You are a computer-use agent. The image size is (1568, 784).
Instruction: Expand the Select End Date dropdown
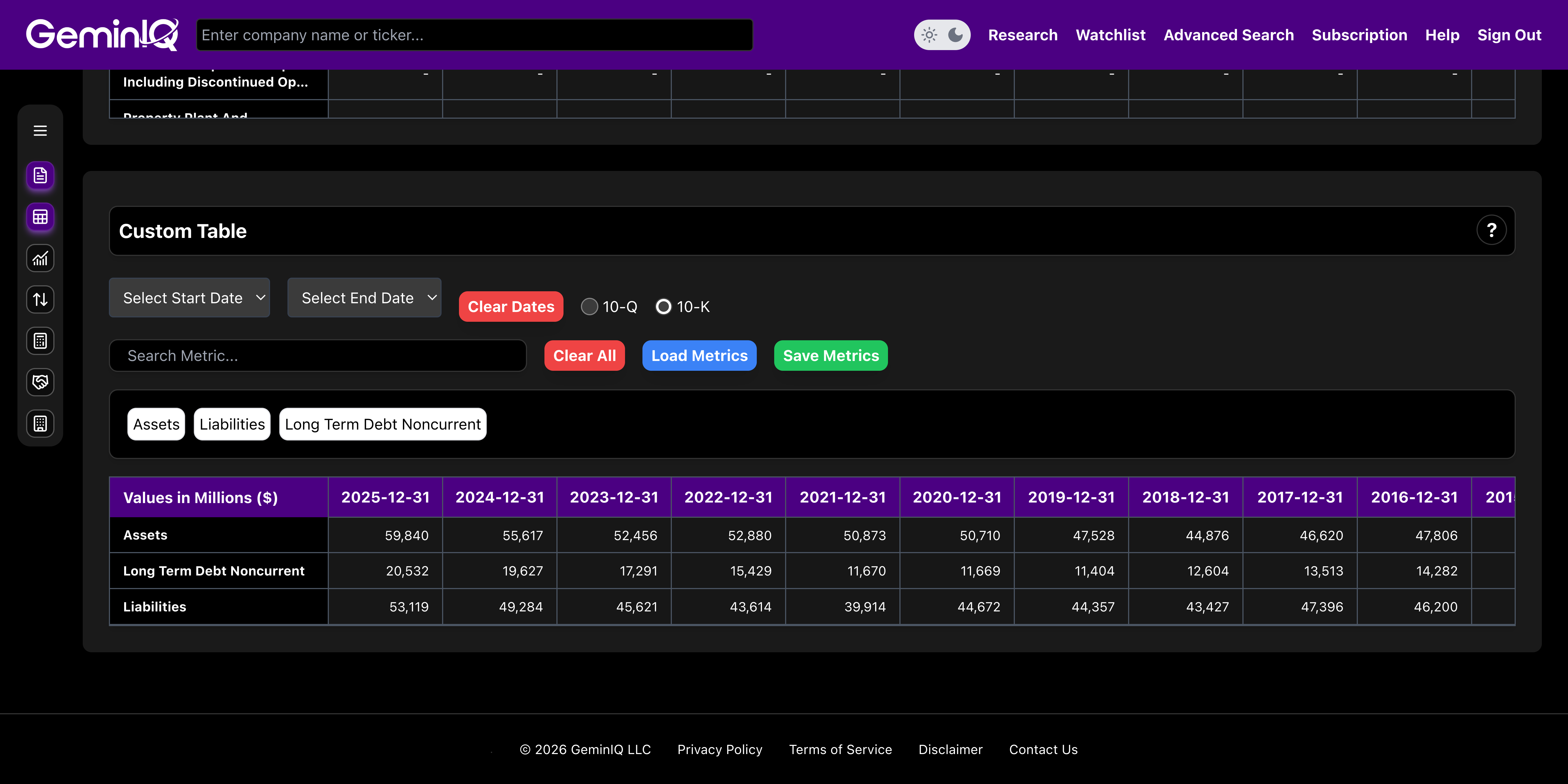click(x=364, y=298)
